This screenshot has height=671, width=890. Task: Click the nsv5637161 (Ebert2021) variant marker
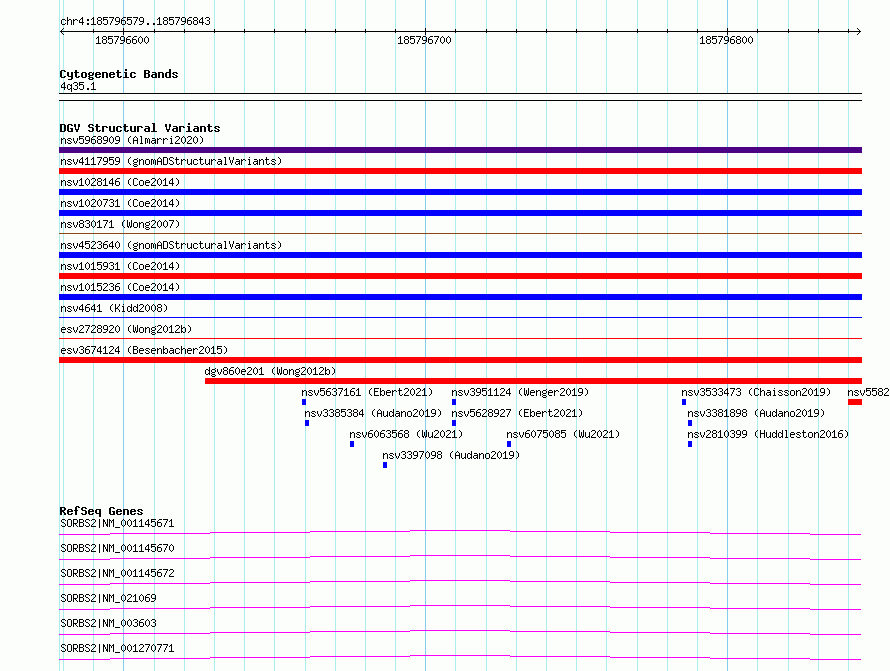click(x=304, y=402)
